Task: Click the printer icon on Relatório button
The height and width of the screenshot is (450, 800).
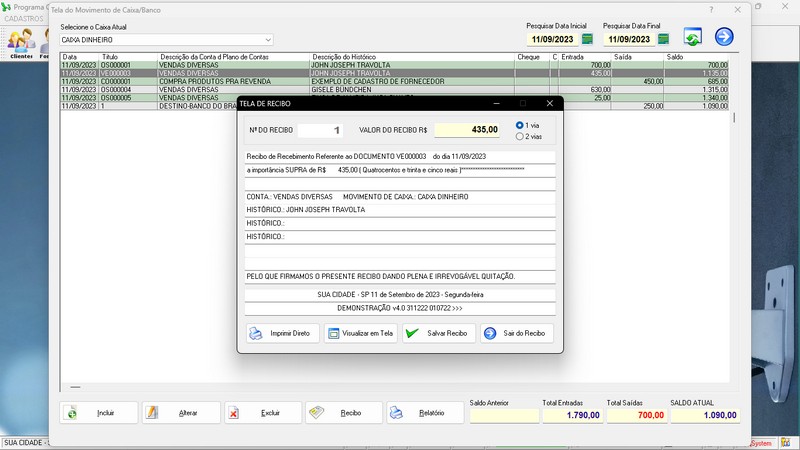Action: click(x=396, y=413)
